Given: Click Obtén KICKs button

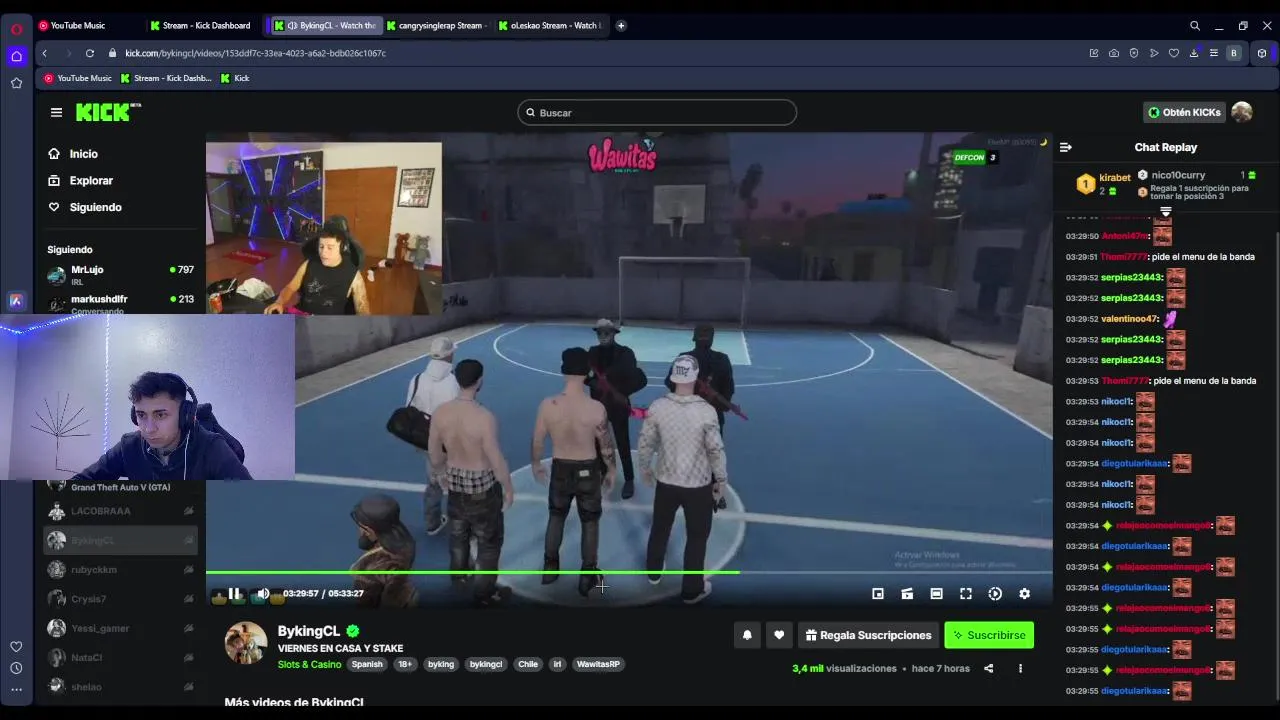Looking at the screenshot, I should pyautogui.click(x=1184, y=112).
